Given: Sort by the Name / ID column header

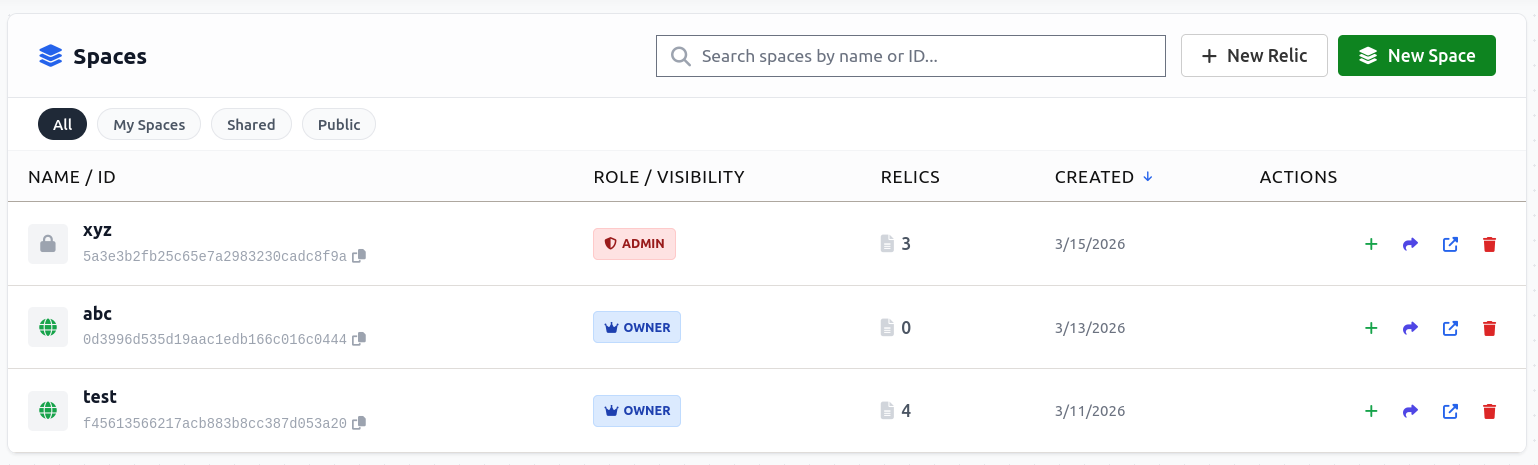Looking at the screenshot, I should point(72,177).
